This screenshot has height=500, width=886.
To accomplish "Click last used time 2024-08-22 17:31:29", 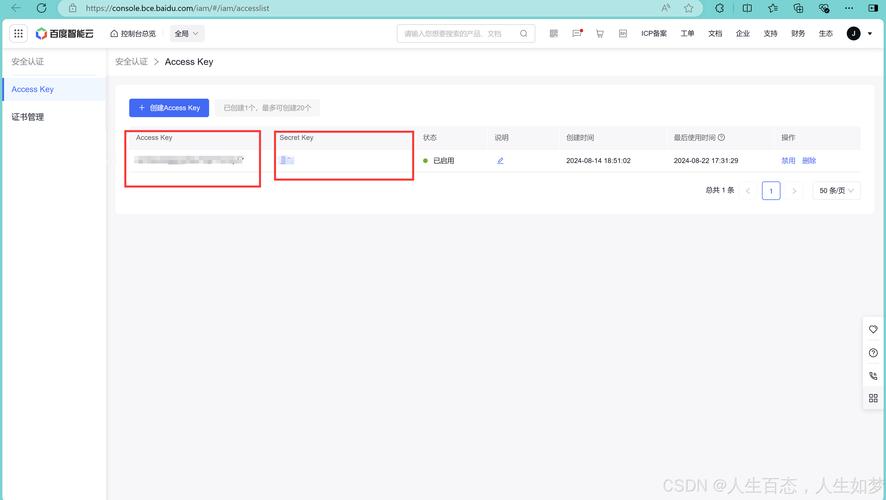I will pyautogui.click(x=706, y=160).
